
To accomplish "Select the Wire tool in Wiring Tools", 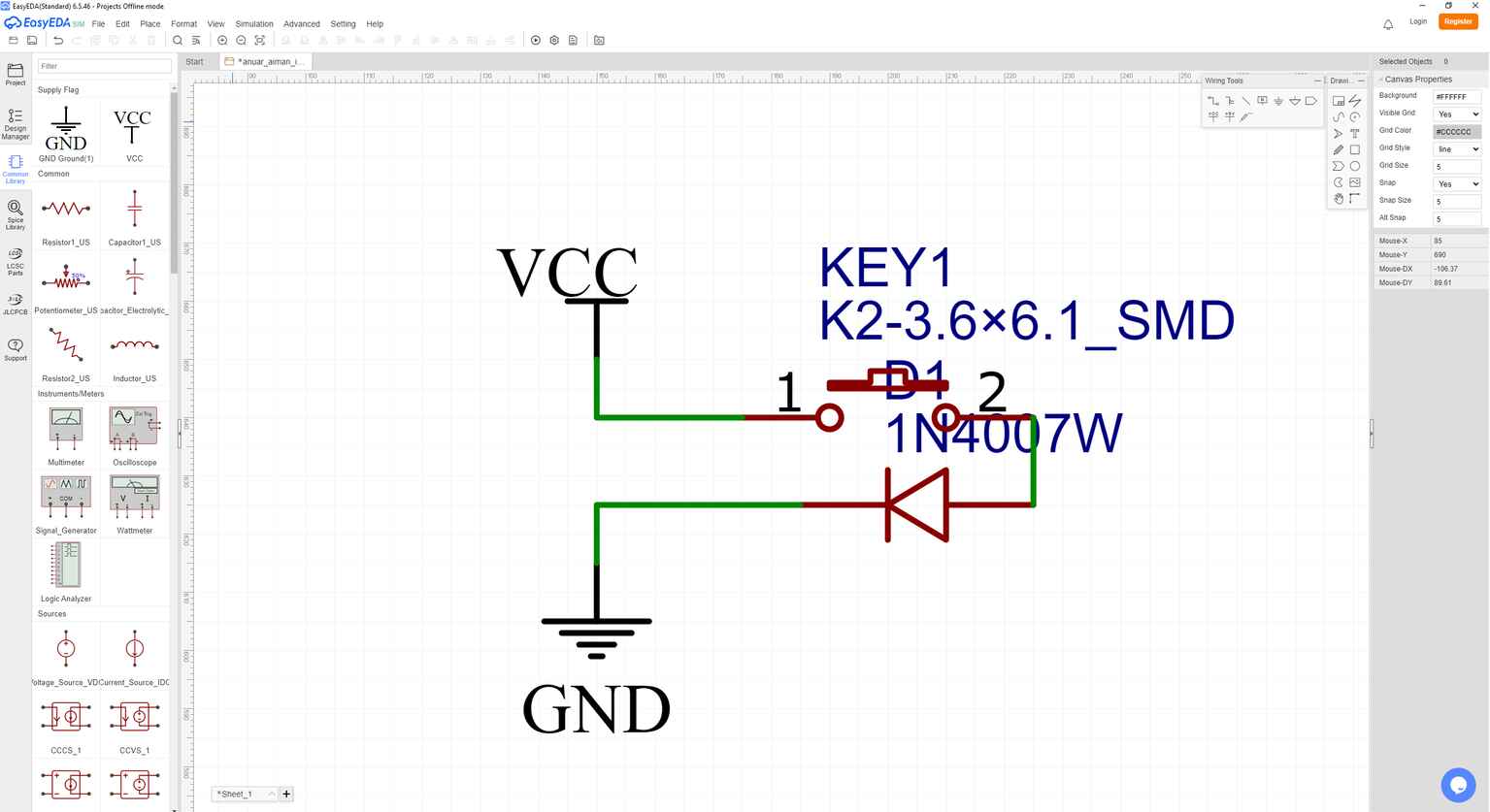I will (x=1213, y=101).
